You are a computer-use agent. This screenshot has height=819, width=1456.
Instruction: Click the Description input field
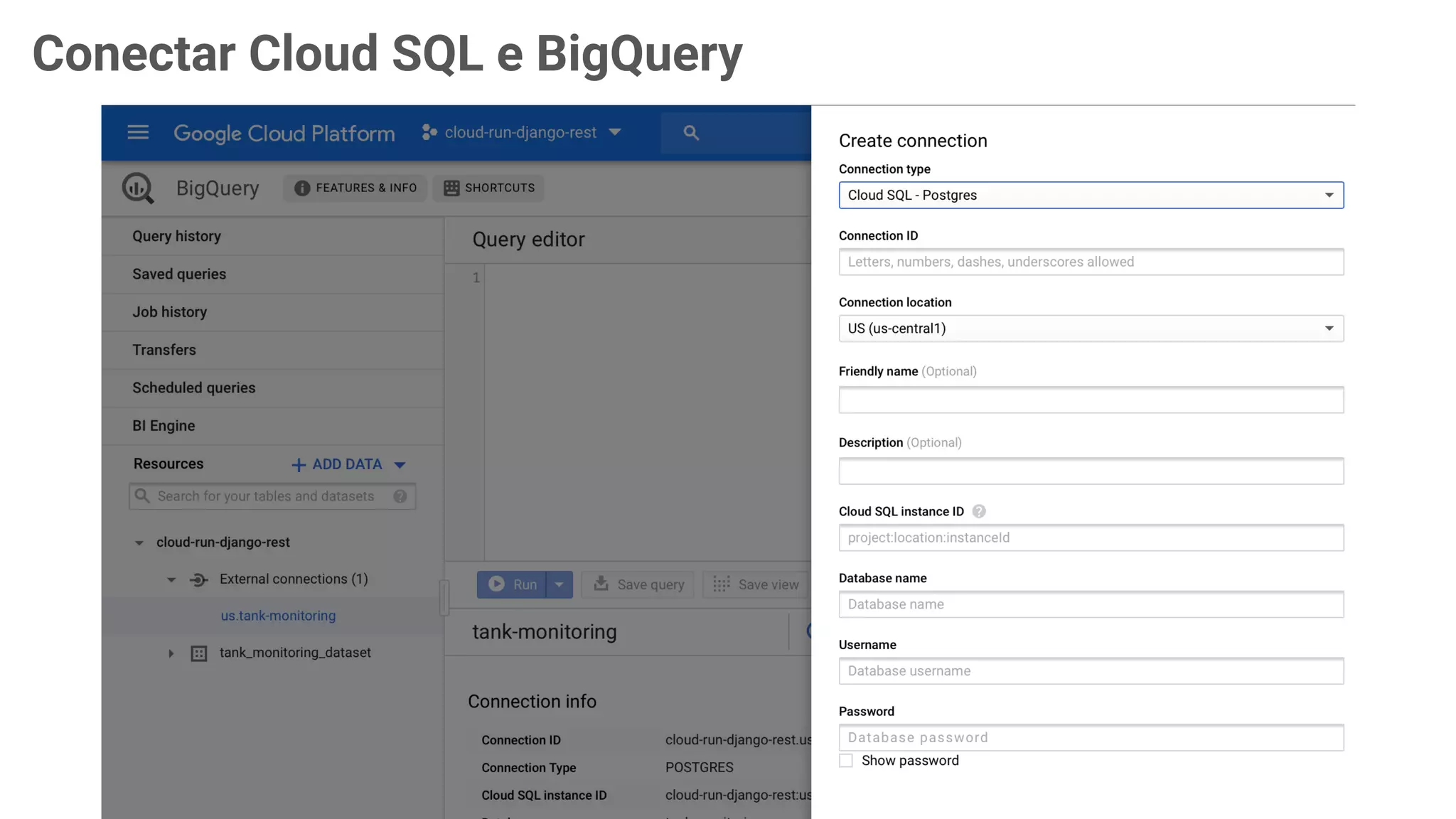pyautogui.click(x=1091, y=471)
